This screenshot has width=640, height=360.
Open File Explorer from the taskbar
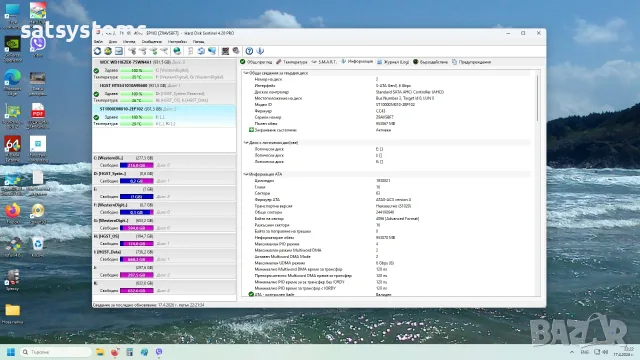click(100, 352)
